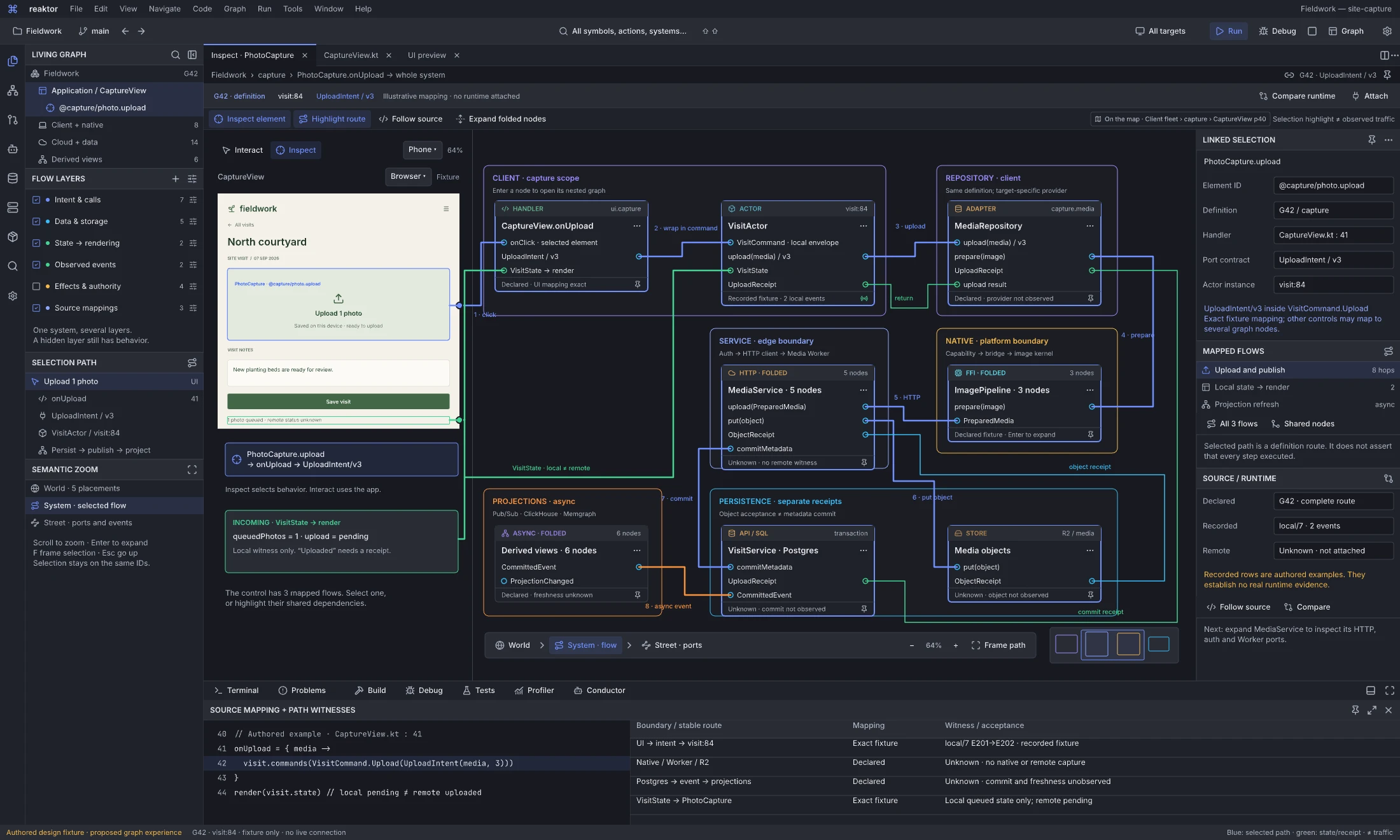This screenshot has height=840, width=1400.
Task: Pin the G42 UploadIntent breadcrumb
Action: 1387,75
